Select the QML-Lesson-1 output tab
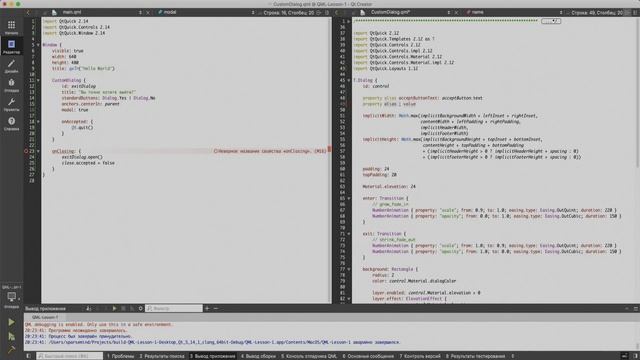This screenshot has width=640, height=360. 45,317
